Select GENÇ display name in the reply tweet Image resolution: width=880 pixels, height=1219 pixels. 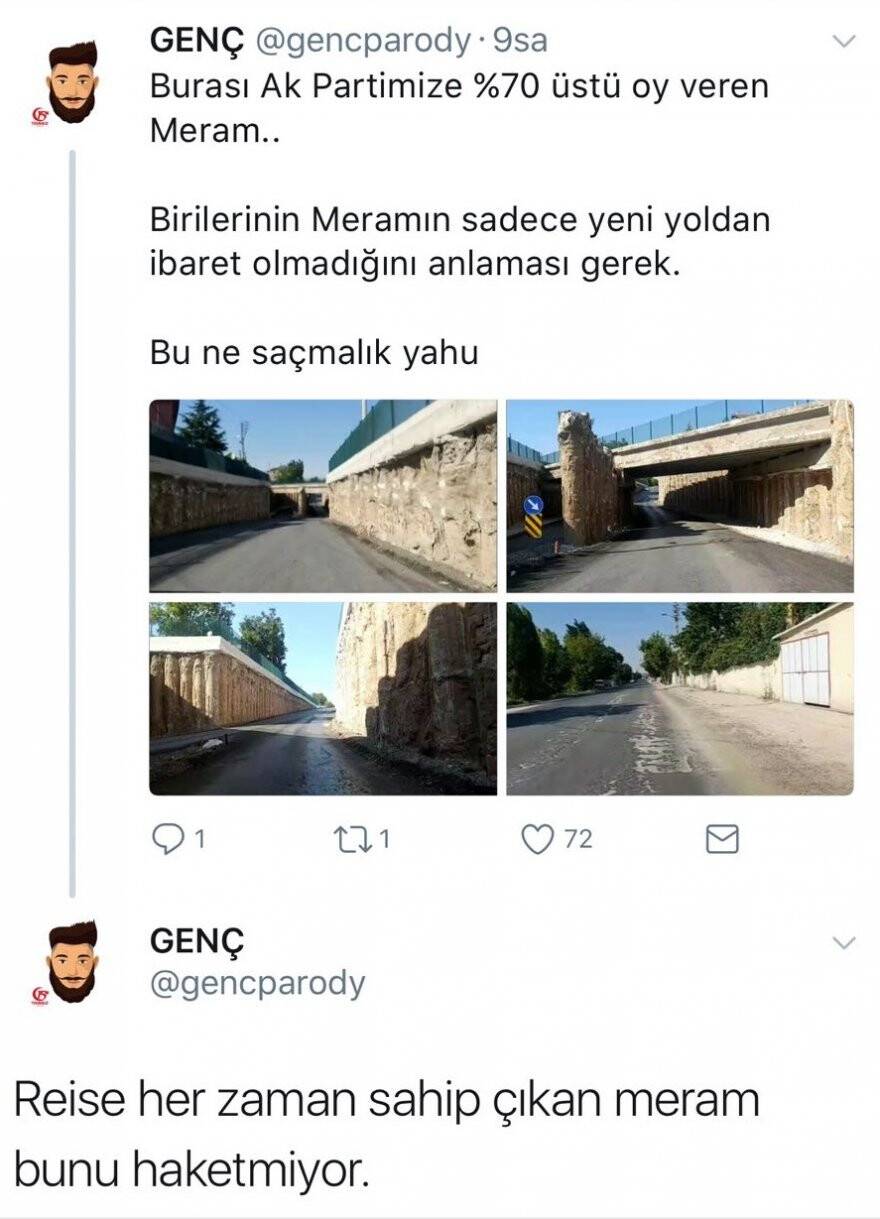click(198, 941)
